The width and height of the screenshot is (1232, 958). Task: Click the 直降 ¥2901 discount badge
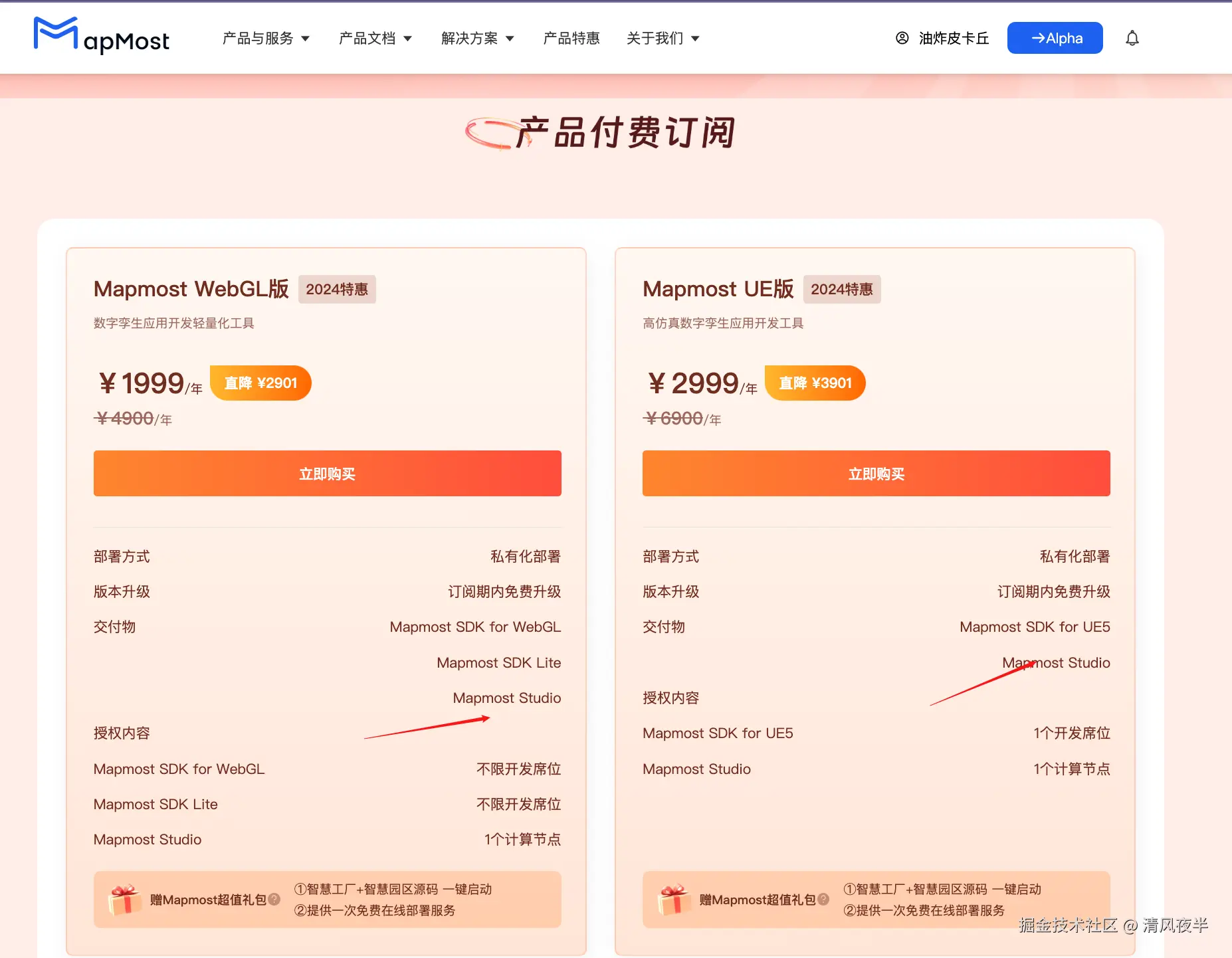260,383
